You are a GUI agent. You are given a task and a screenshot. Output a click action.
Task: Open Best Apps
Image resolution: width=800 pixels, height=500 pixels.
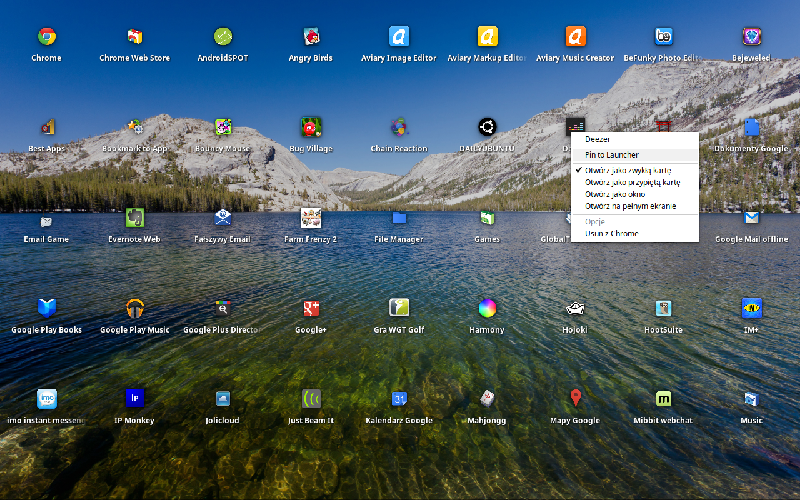click(46, 127)
